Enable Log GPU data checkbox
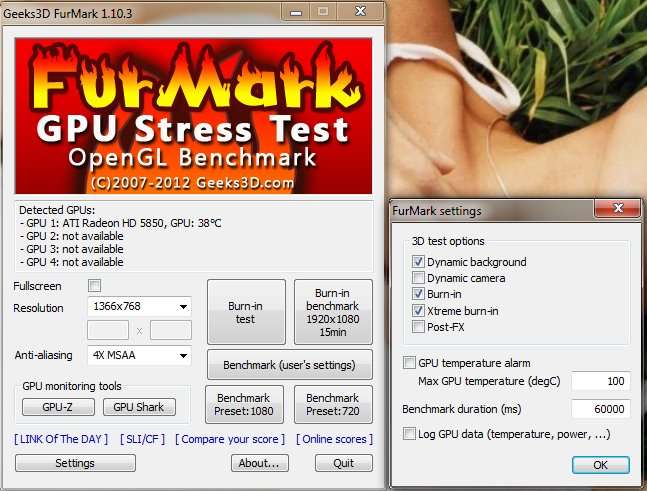The image size is (647, 491). (x=409, y=434)
